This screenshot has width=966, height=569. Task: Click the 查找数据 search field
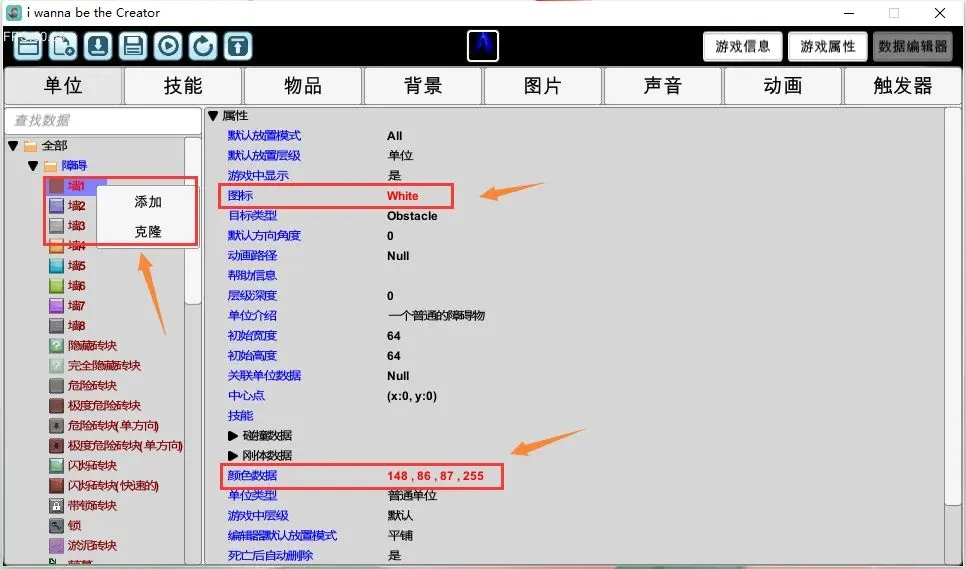(103, 120)
